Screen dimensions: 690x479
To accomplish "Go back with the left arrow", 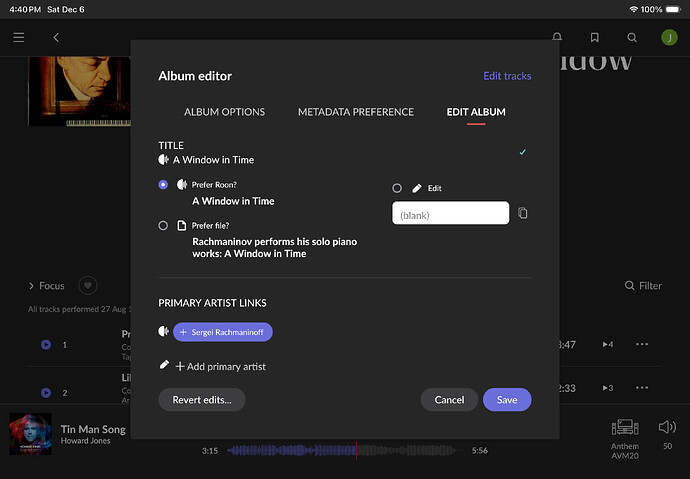I will point(56,37).
